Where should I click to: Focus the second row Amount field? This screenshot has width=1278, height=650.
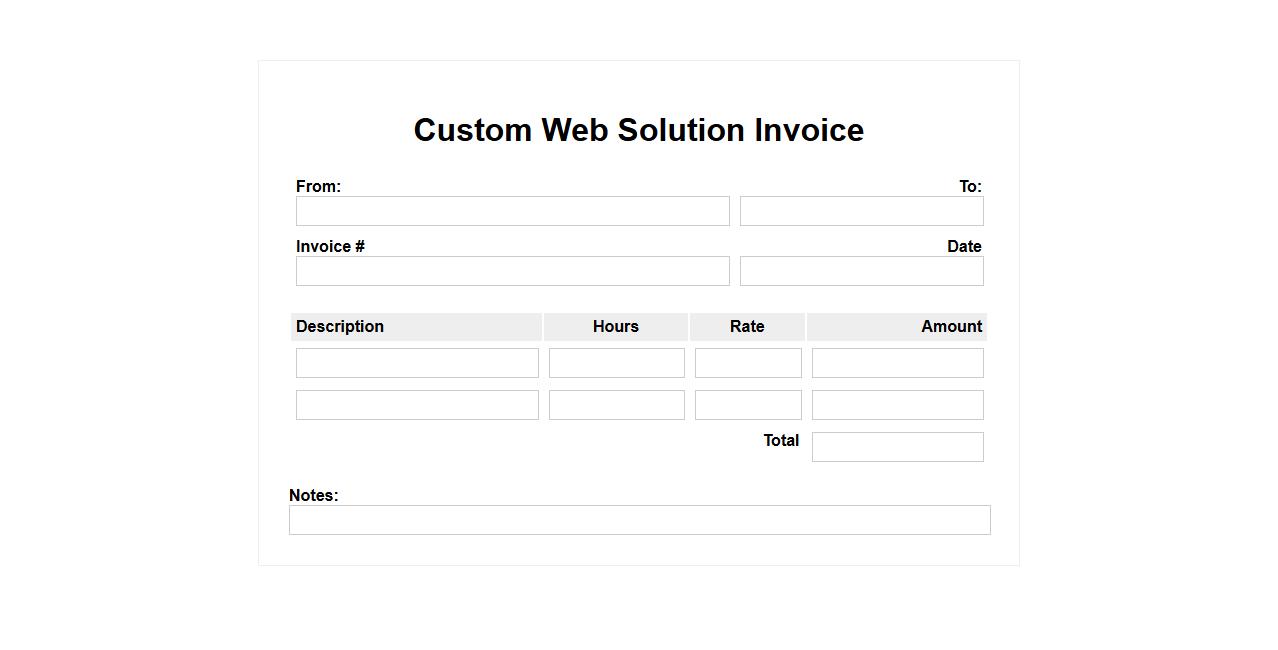tap(897, 405)
